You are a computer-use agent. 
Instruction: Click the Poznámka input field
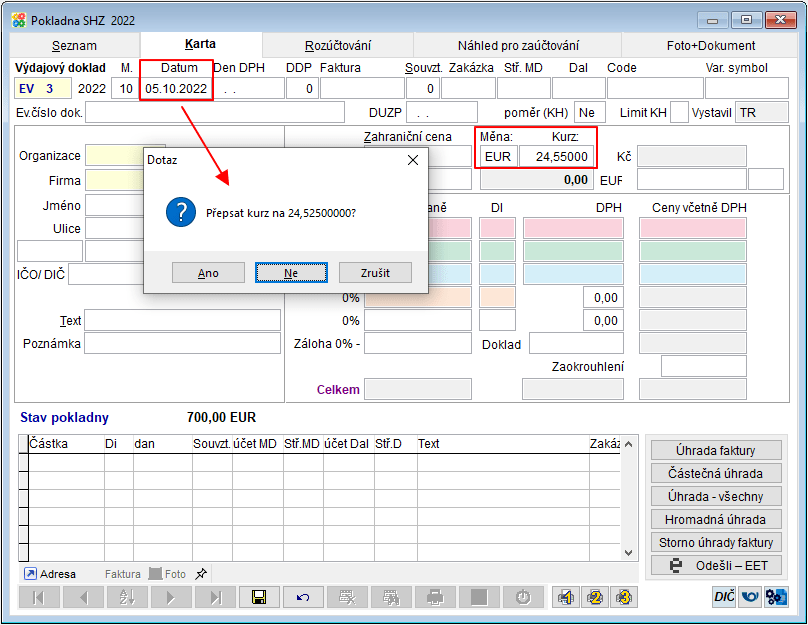click(x=182, y=344)
